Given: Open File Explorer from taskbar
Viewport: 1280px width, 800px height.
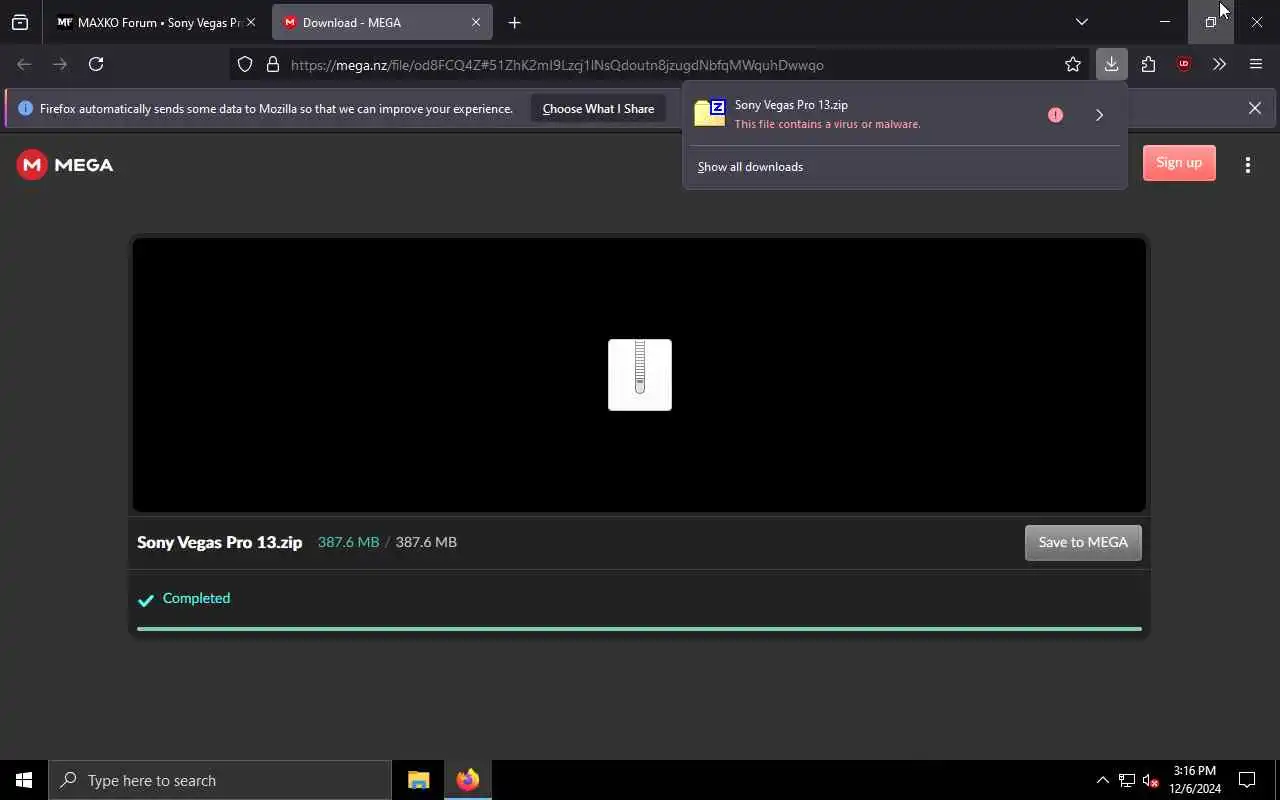Looking at the screenshot, I should 418,780.
